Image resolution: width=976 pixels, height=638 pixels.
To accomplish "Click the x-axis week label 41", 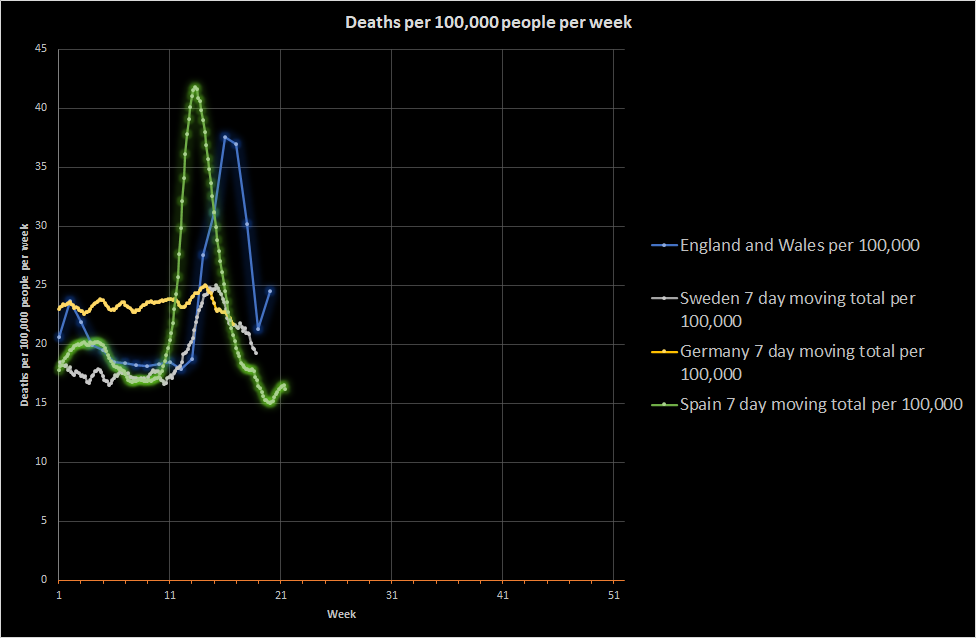I will (x=503, y=596).
